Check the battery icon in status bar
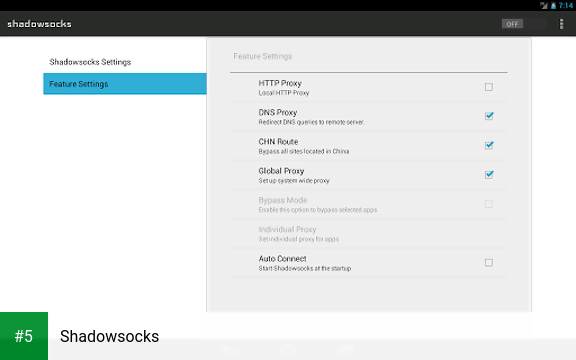 [x=553, y=6]
